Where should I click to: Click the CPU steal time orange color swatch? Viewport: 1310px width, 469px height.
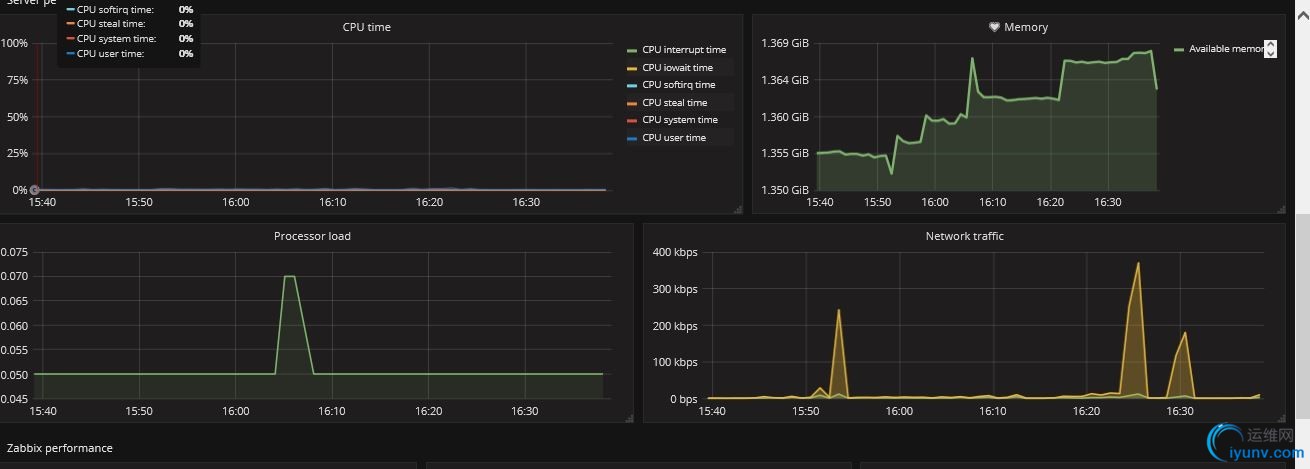click(x=632, y=103)
